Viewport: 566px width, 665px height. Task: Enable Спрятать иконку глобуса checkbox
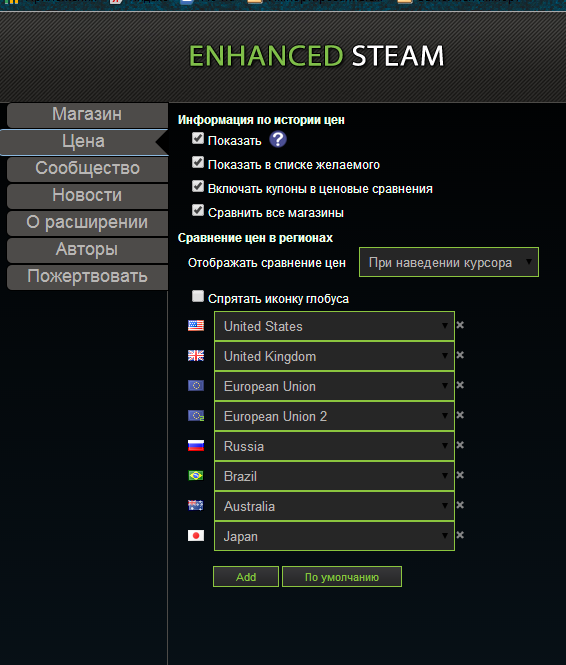click(198, 296)
